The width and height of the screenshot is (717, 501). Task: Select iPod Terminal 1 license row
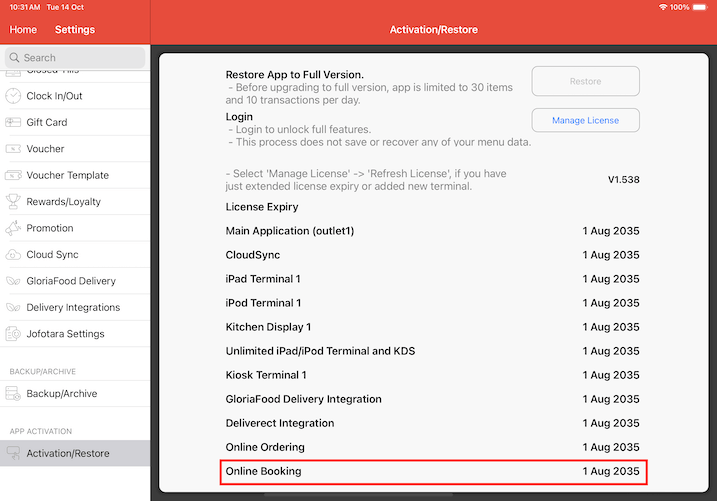432,303
